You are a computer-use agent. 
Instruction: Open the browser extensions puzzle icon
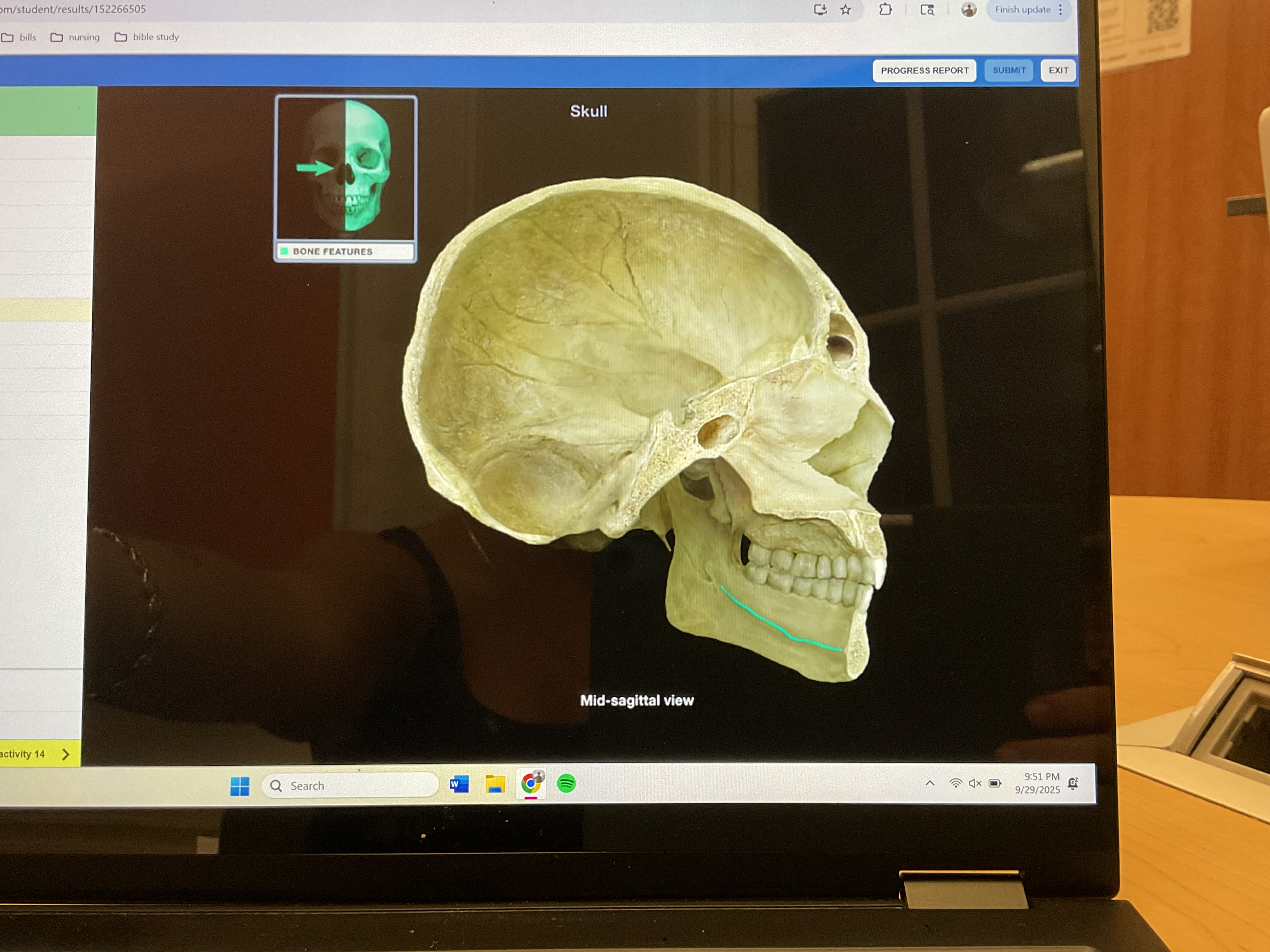pyautogui.click(x=885, y=10)
